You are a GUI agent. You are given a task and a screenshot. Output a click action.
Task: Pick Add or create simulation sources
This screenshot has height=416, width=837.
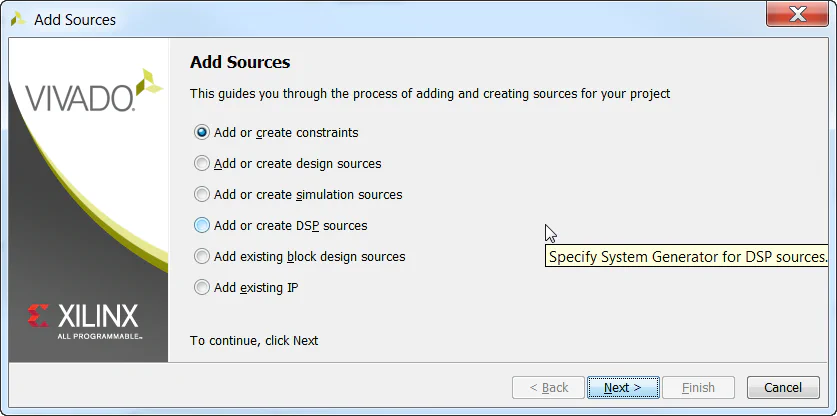click(x=203, y=194)
